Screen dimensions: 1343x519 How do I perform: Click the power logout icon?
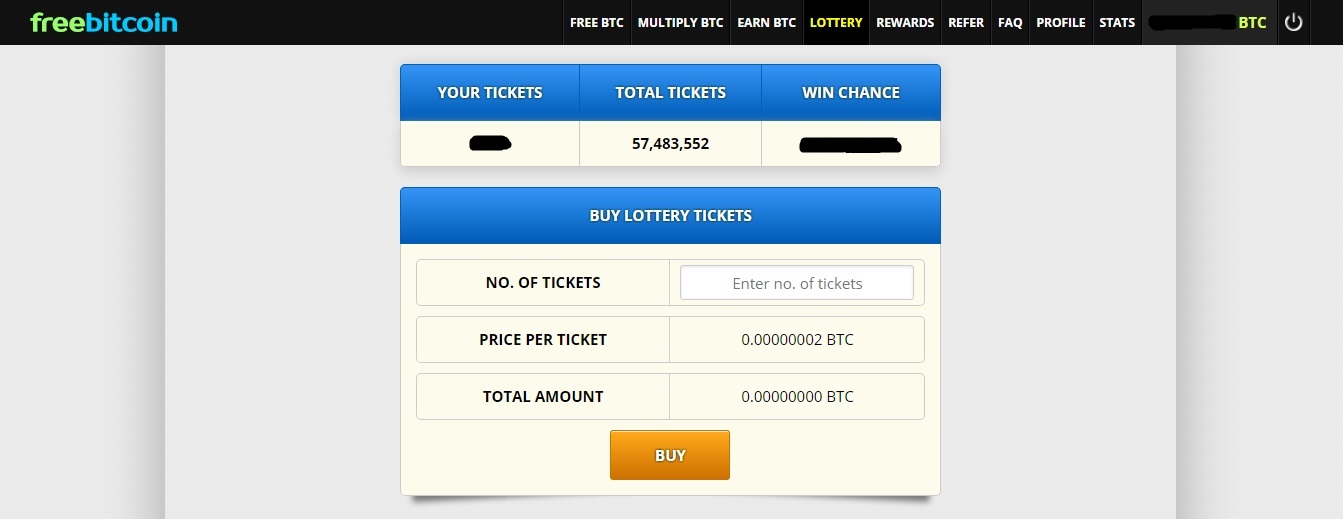[x=1294, y=22]
